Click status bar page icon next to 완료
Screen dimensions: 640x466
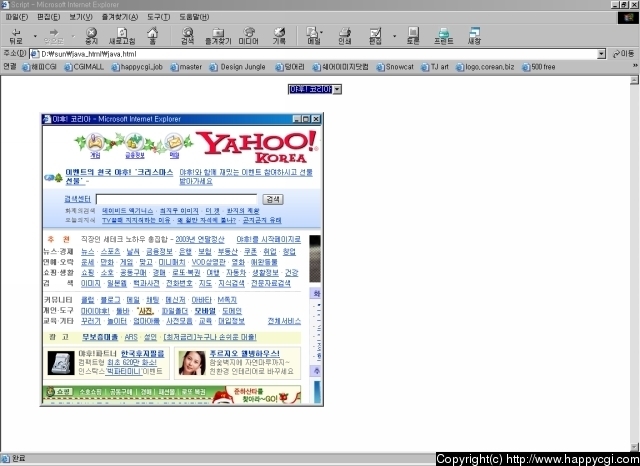[5, 459]
